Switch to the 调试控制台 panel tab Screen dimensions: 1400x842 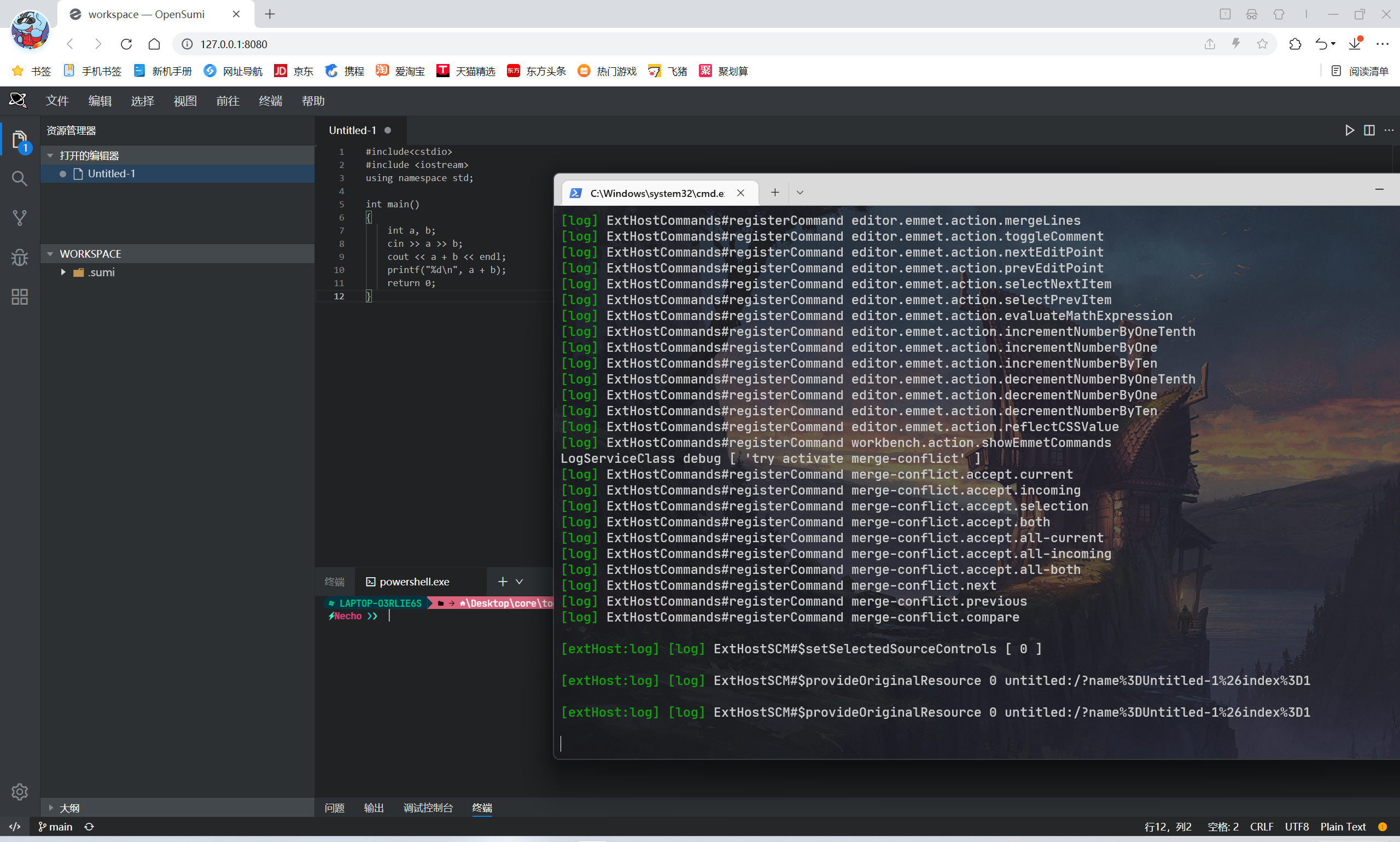(x=428, y=808)
